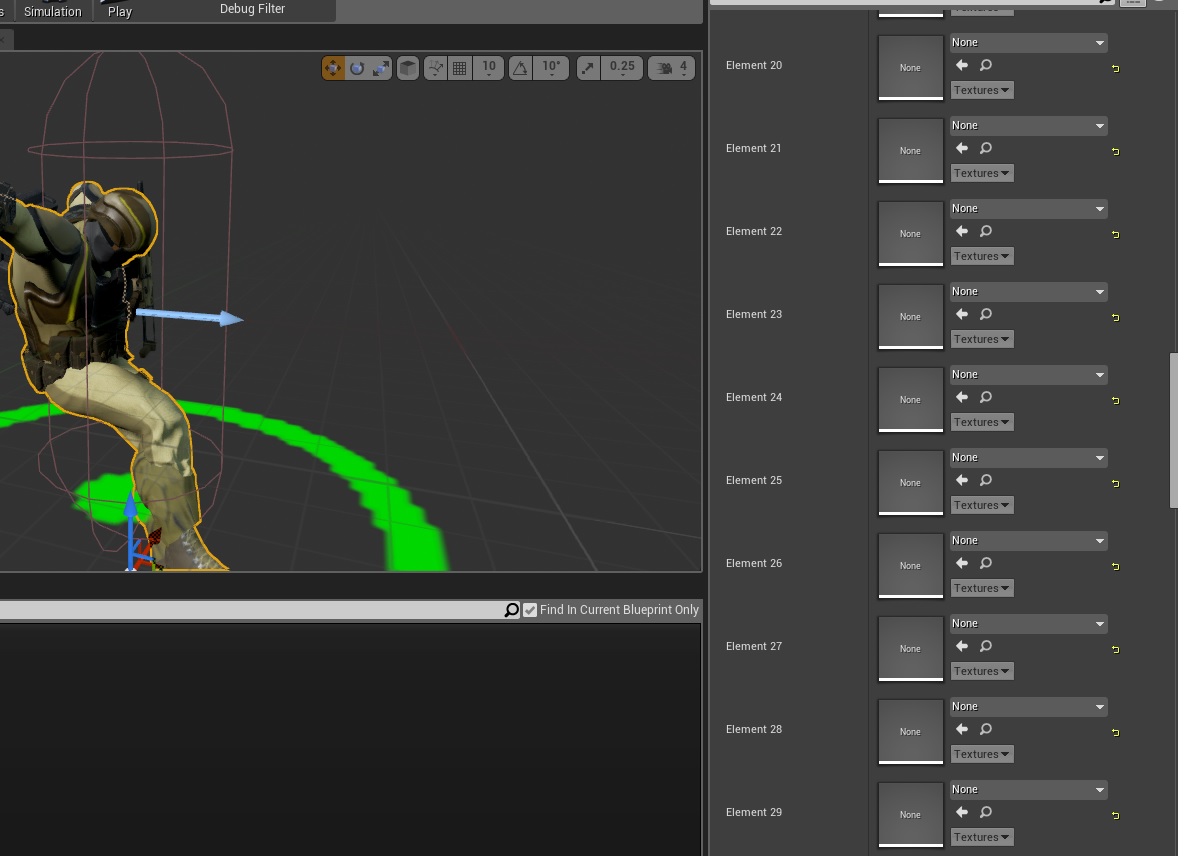Focus the Find Results search field
Screen dimensions: 1184x856
click(x=251, y=610)
